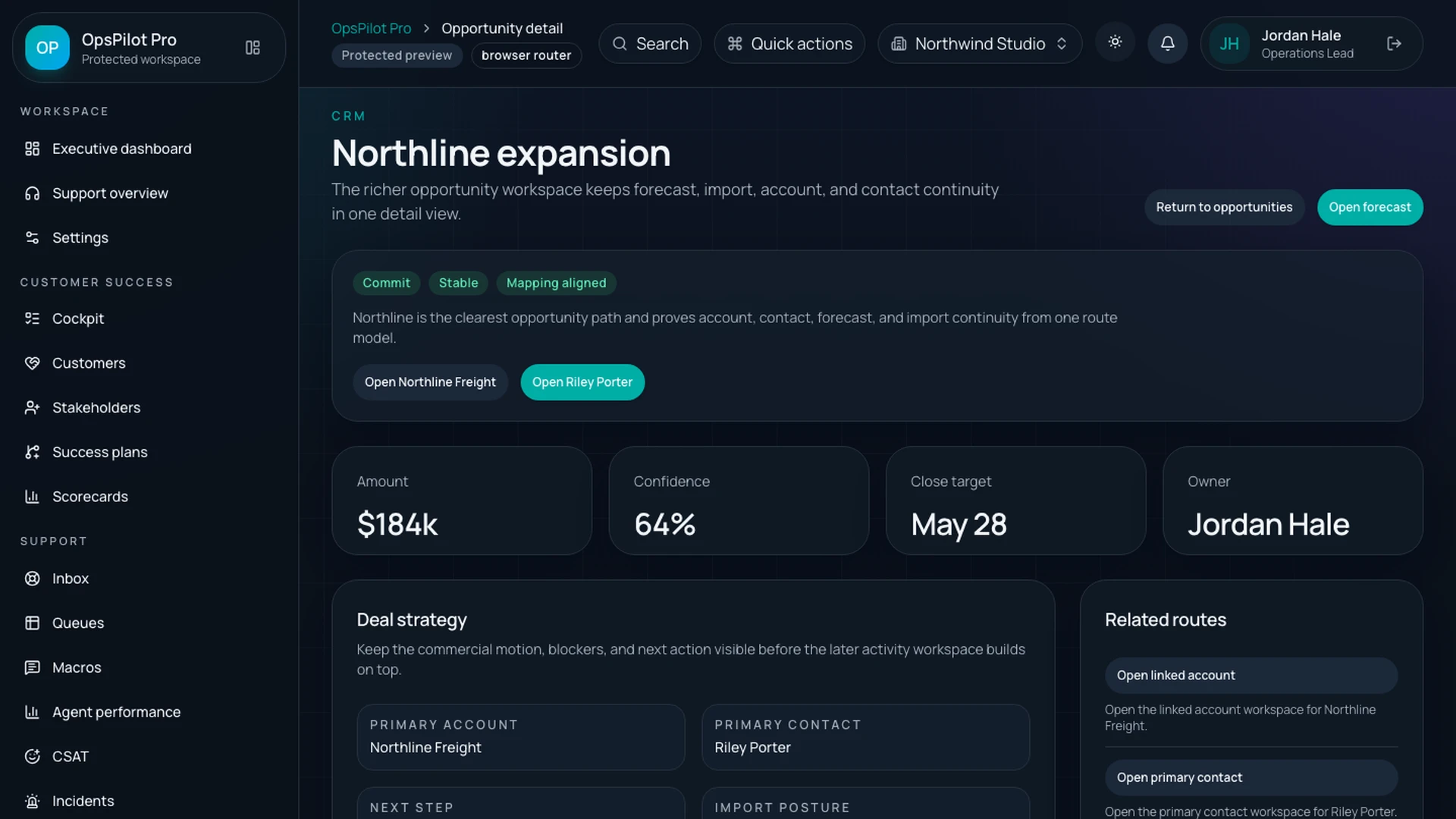Click the Opportunity detail breadcrumb text
The height and width of the screenshot is (819, 1456).
click(502, 28)
